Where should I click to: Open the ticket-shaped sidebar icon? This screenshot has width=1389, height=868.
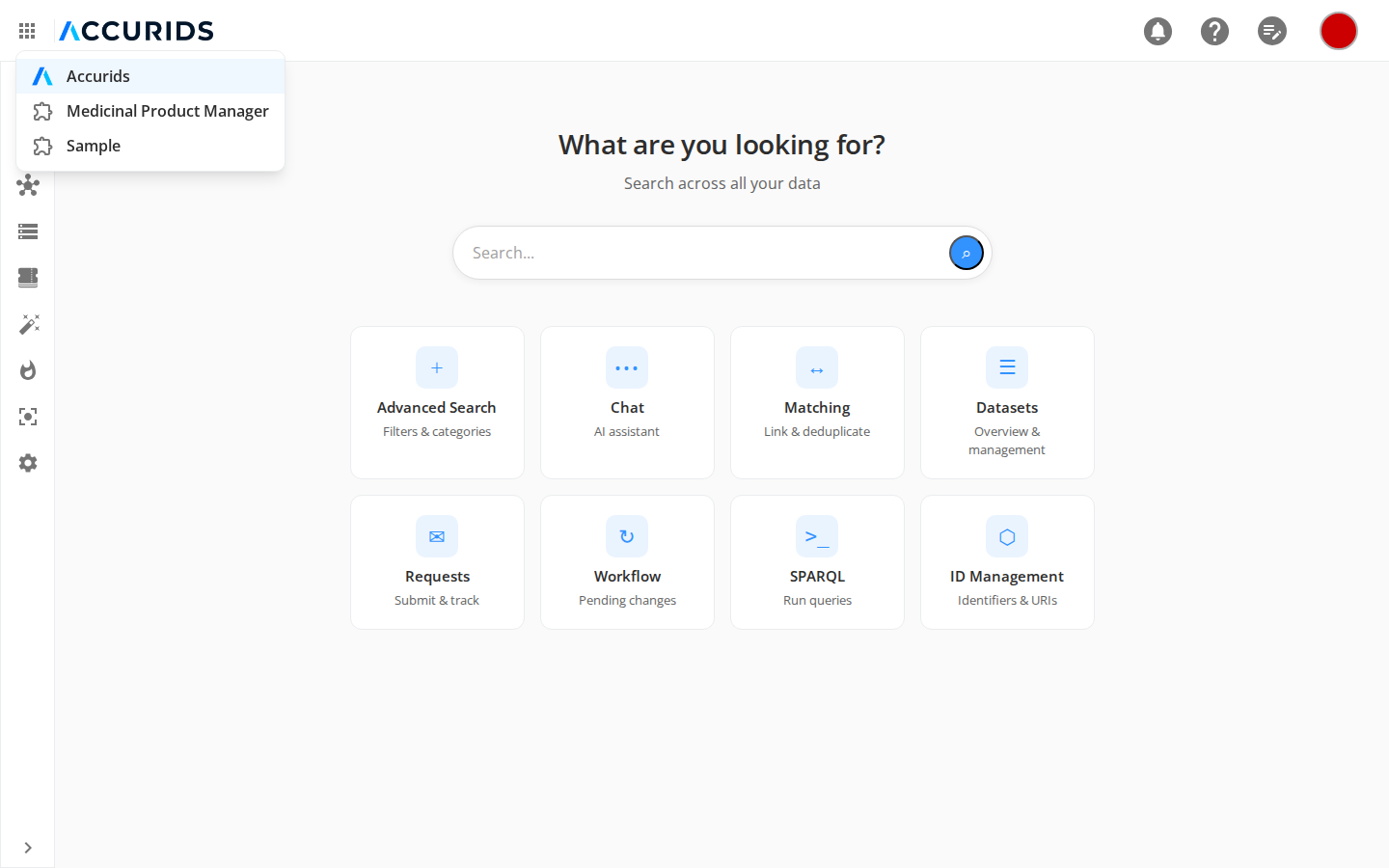[x=28, y=278]
